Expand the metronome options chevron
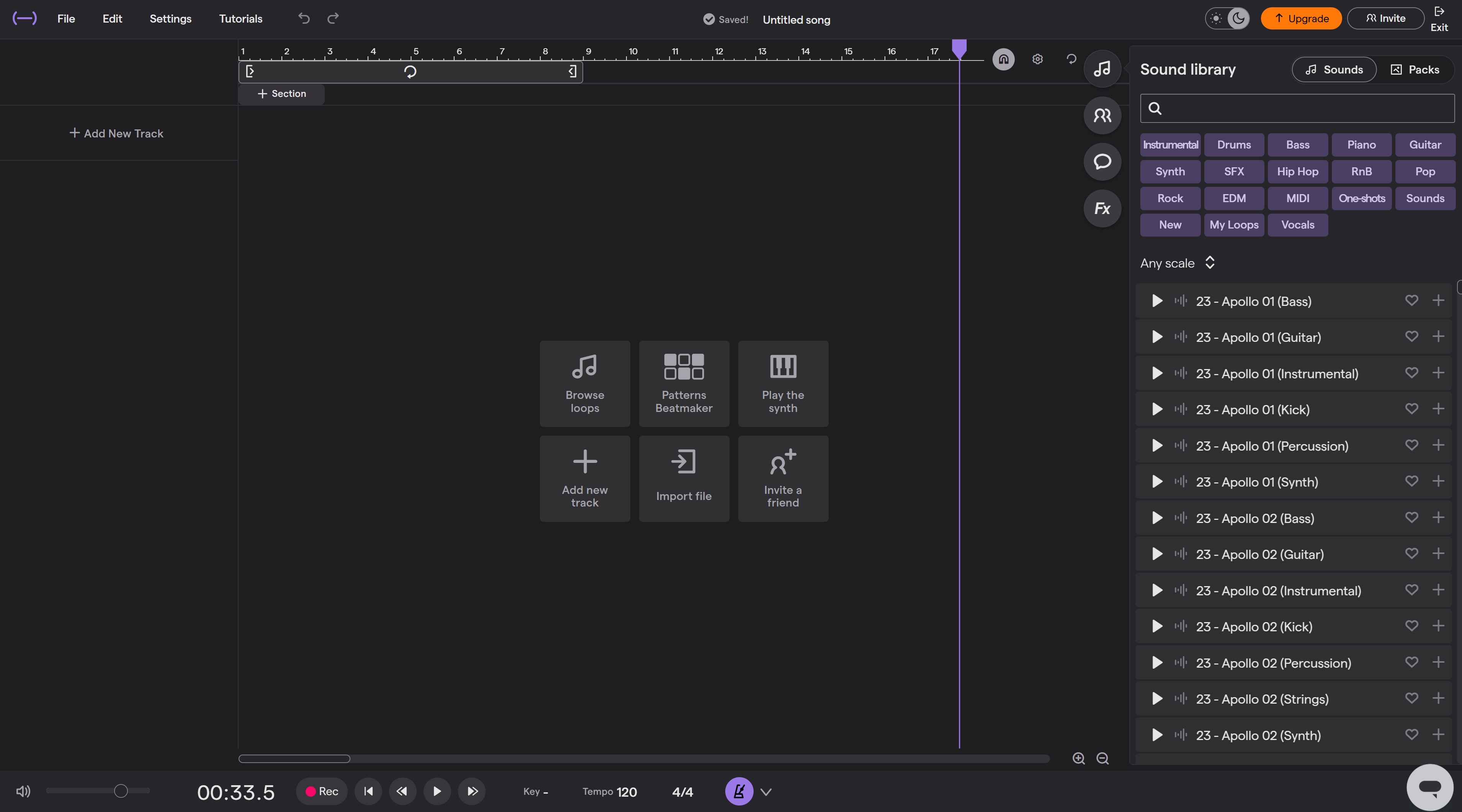Image resolution: width=1462 pixels, height=812 pixels. [765, 791]
